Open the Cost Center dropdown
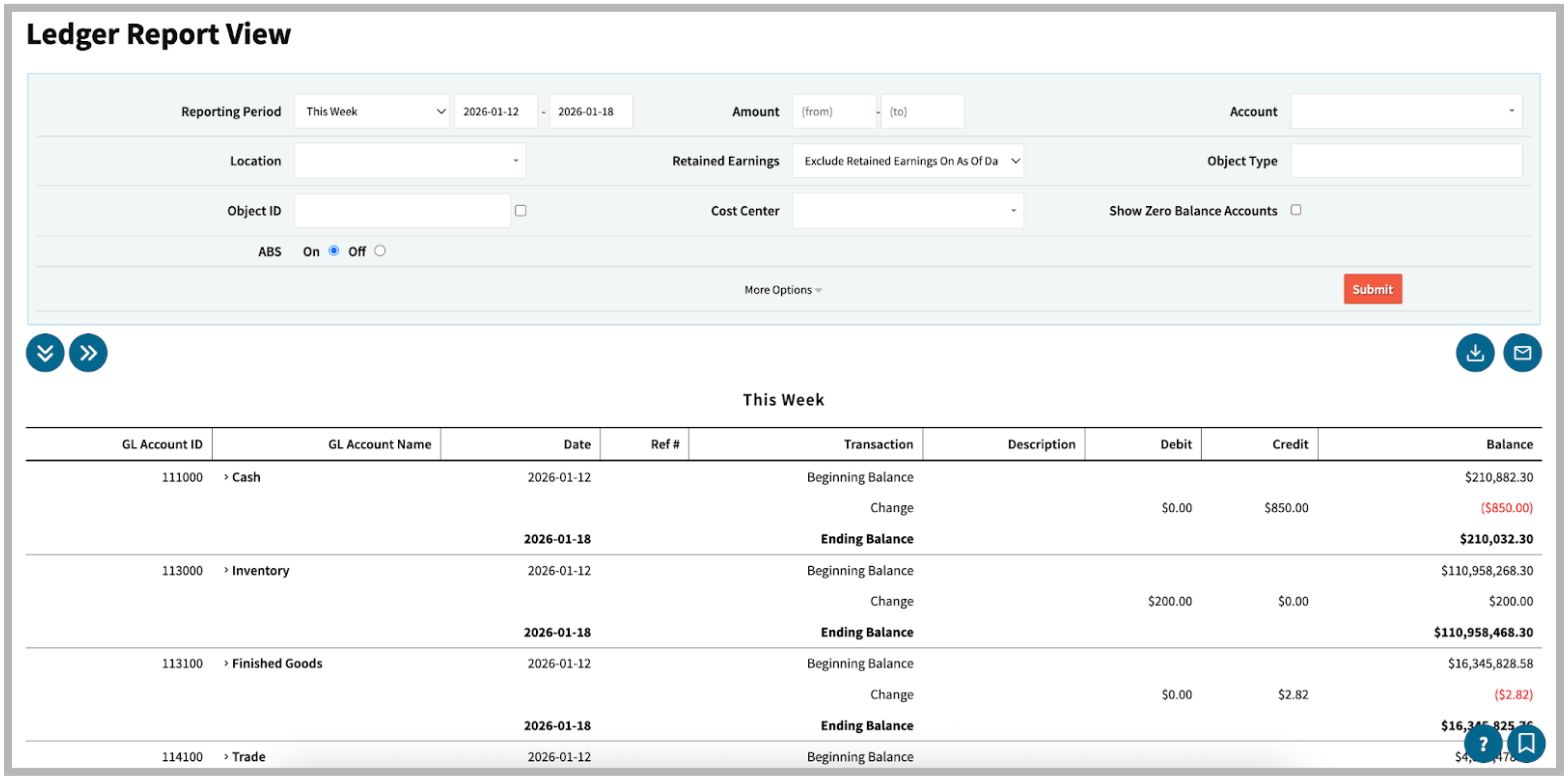The image size is (1568, 780). 907,211
